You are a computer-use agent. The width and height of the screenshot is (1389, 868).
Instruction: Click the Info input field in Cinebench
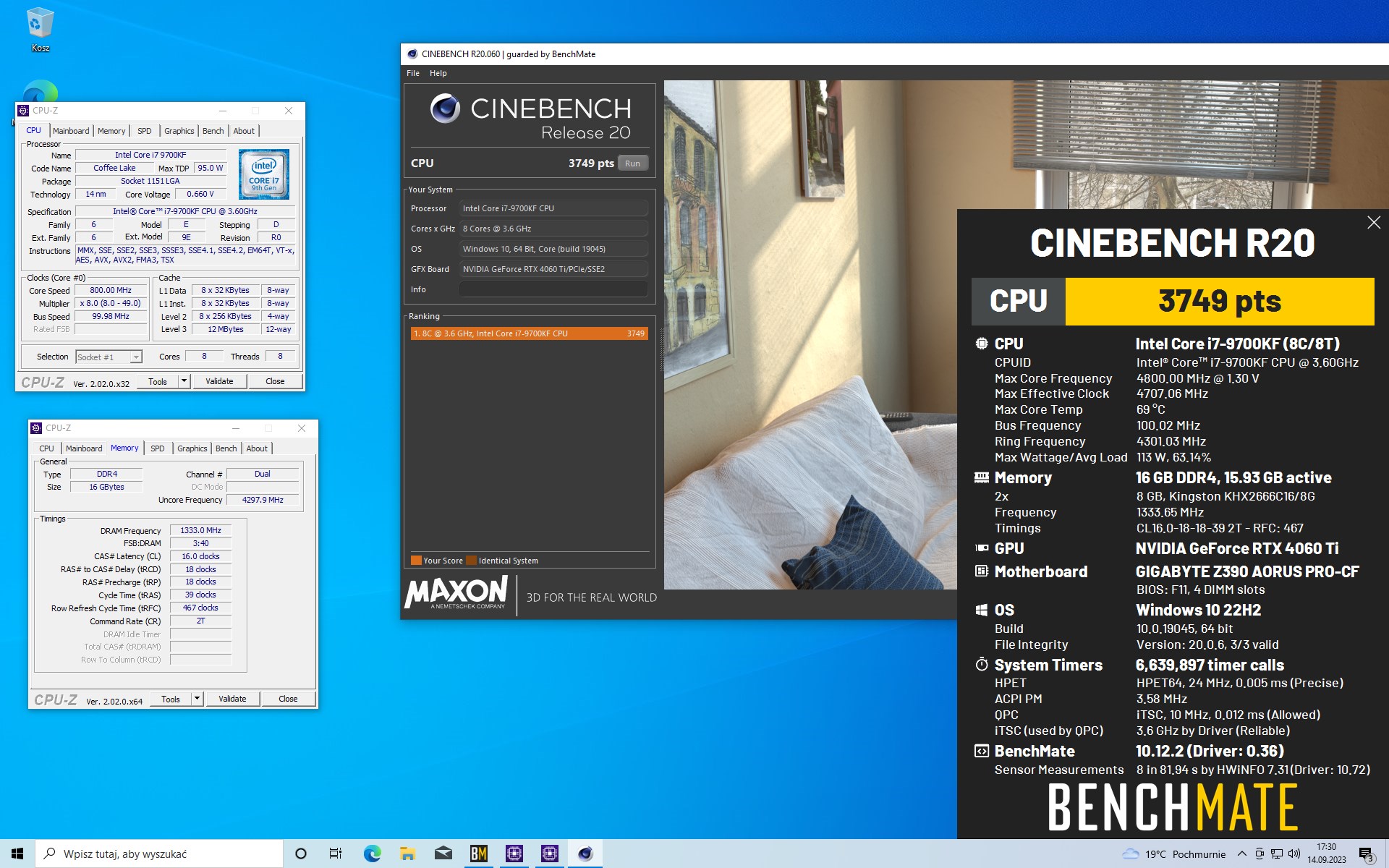click(x=553, y=289)
